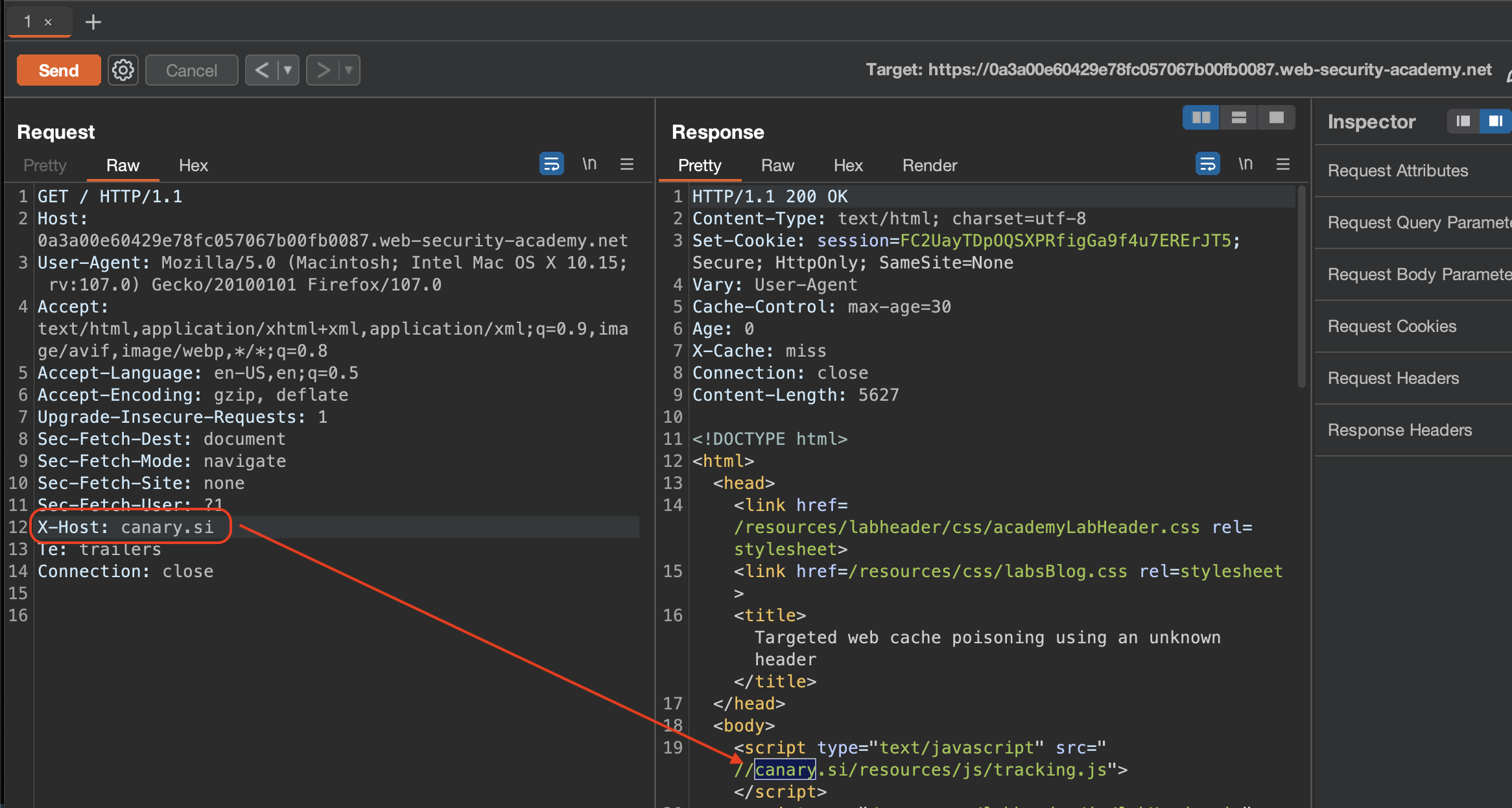Screen dimensions: 1512x808
Task: Show non-printable characters in Request
Action: (x=589, y=164)
